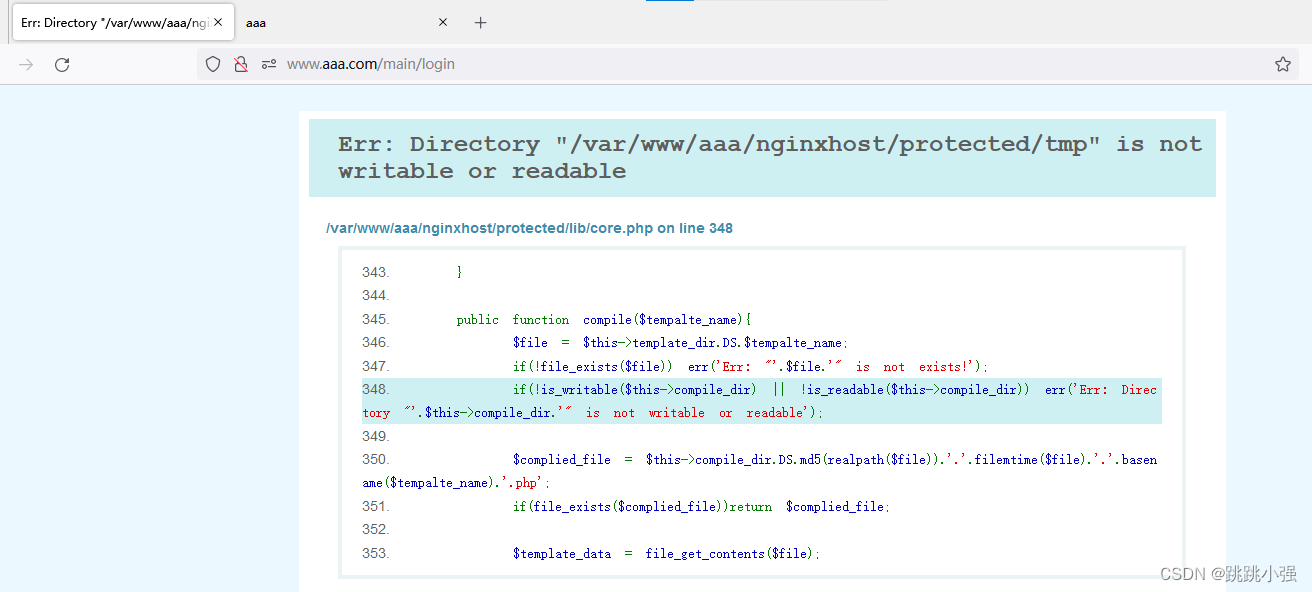Close the 'aaa' tab
Image resolution: width=1312 pixels, height=592 pixels.
coord(443,22)
